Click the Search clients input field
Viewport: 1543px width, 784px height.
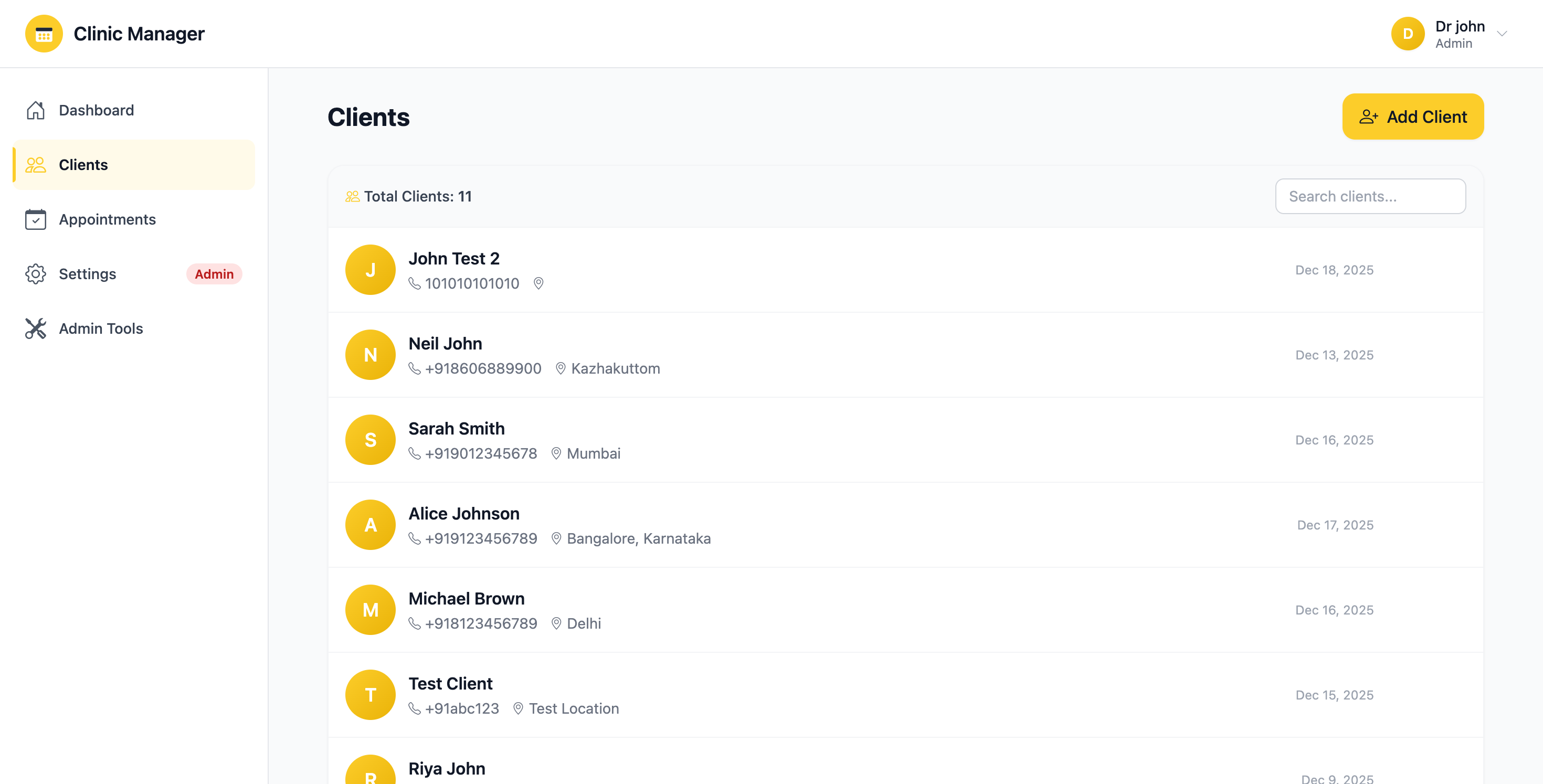[1370, 196]
